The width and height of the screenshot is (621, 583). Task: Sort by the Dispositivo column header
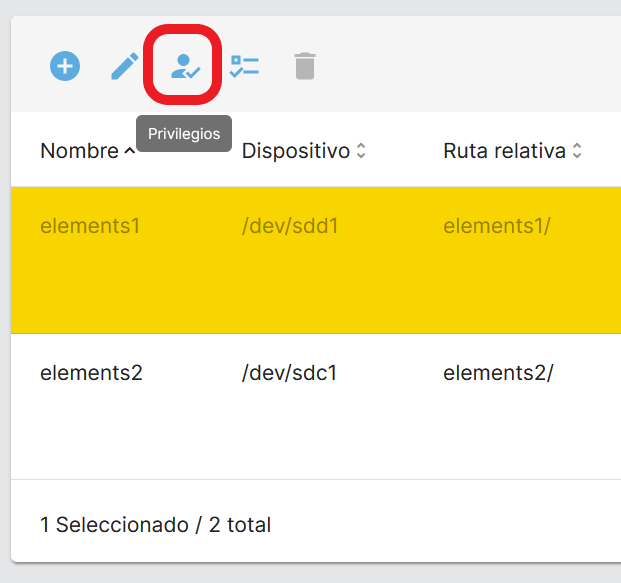click(295, 151)
